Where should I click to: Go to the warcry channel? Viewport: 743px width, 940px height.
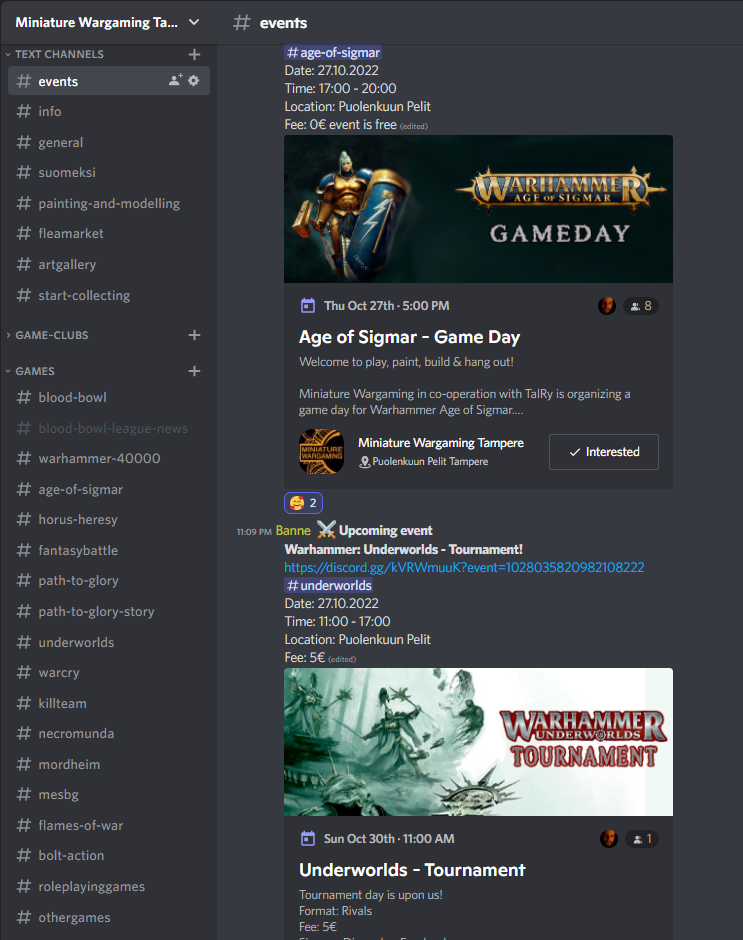109,673
